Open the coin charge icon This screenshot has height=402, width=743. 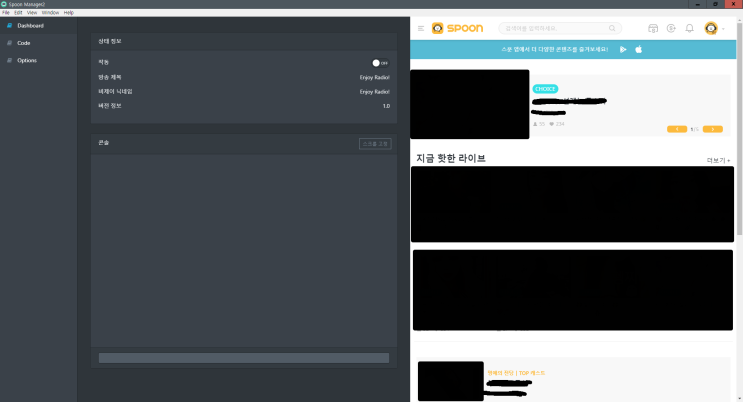(671, 28)
